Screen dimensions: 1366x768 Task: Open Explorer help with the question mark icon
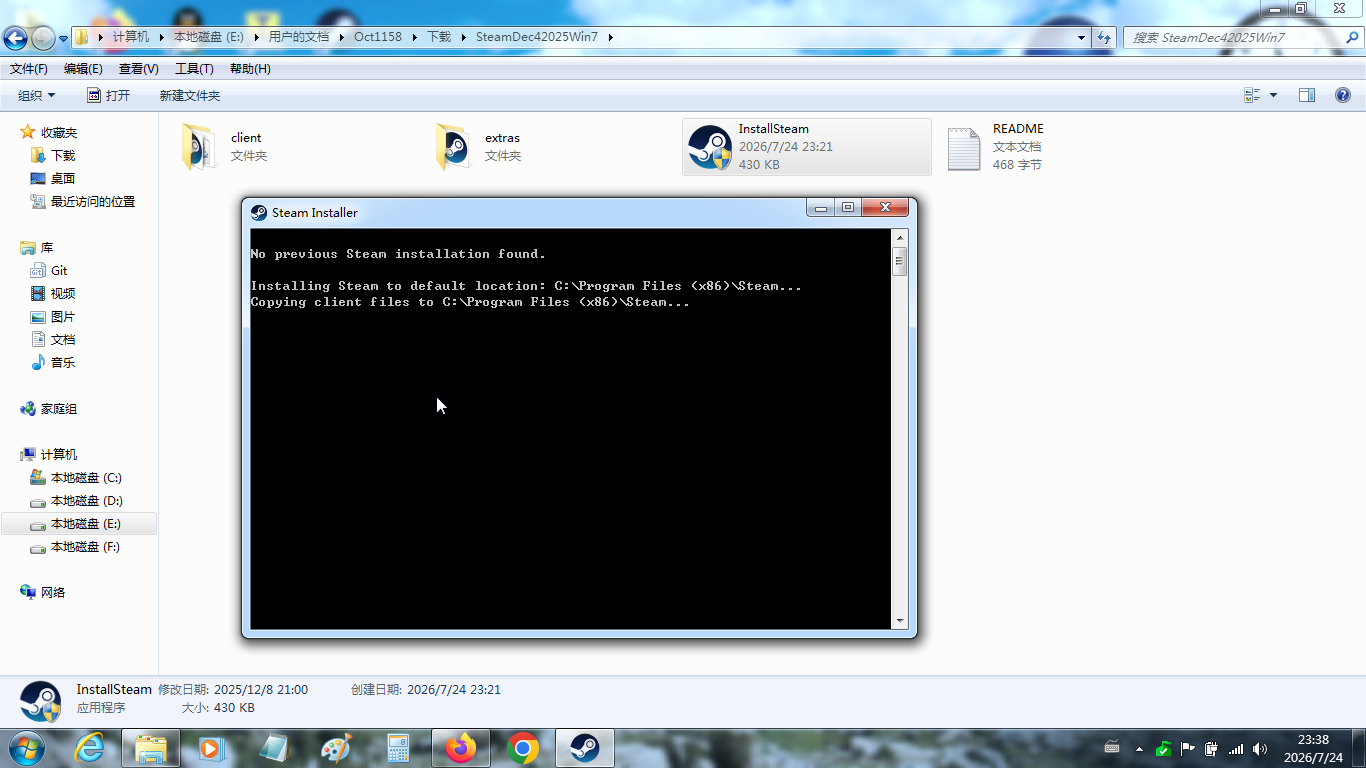click(x=1342, y=95)
